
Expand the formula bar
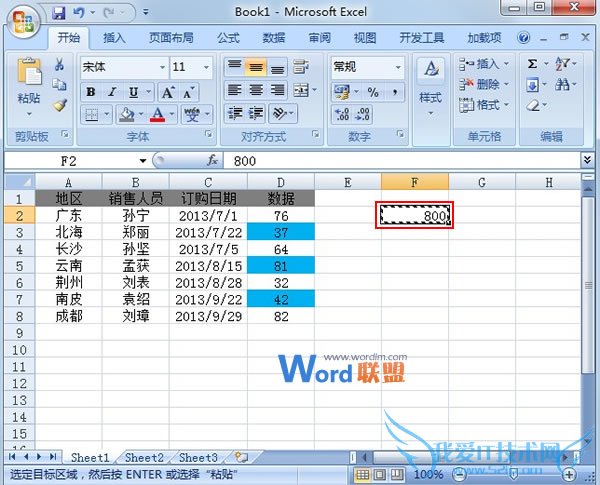587,160
